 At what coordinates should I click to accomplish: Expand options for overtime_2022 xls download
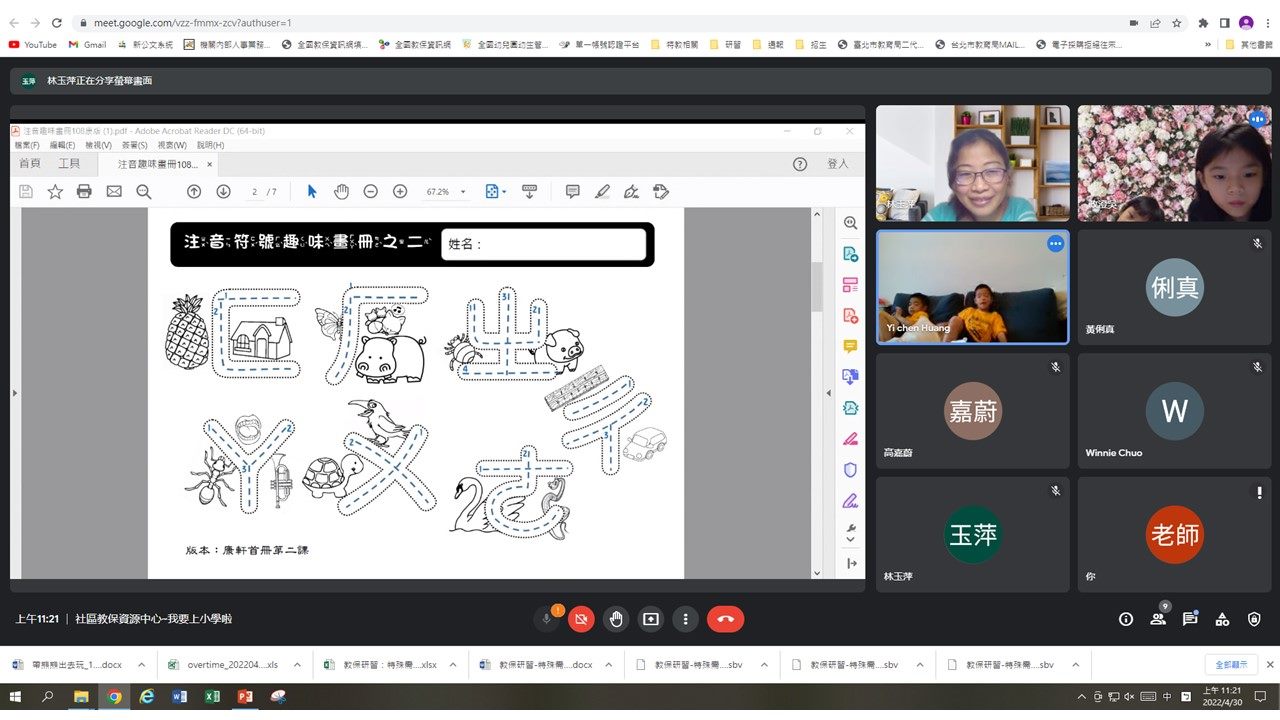(297, 665)
